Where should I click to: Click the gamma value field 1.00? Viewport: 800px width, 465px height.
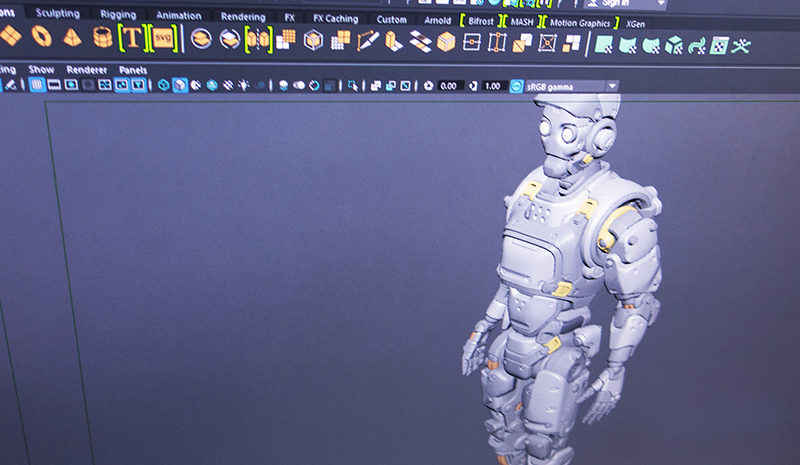click(x=493, y=86)
